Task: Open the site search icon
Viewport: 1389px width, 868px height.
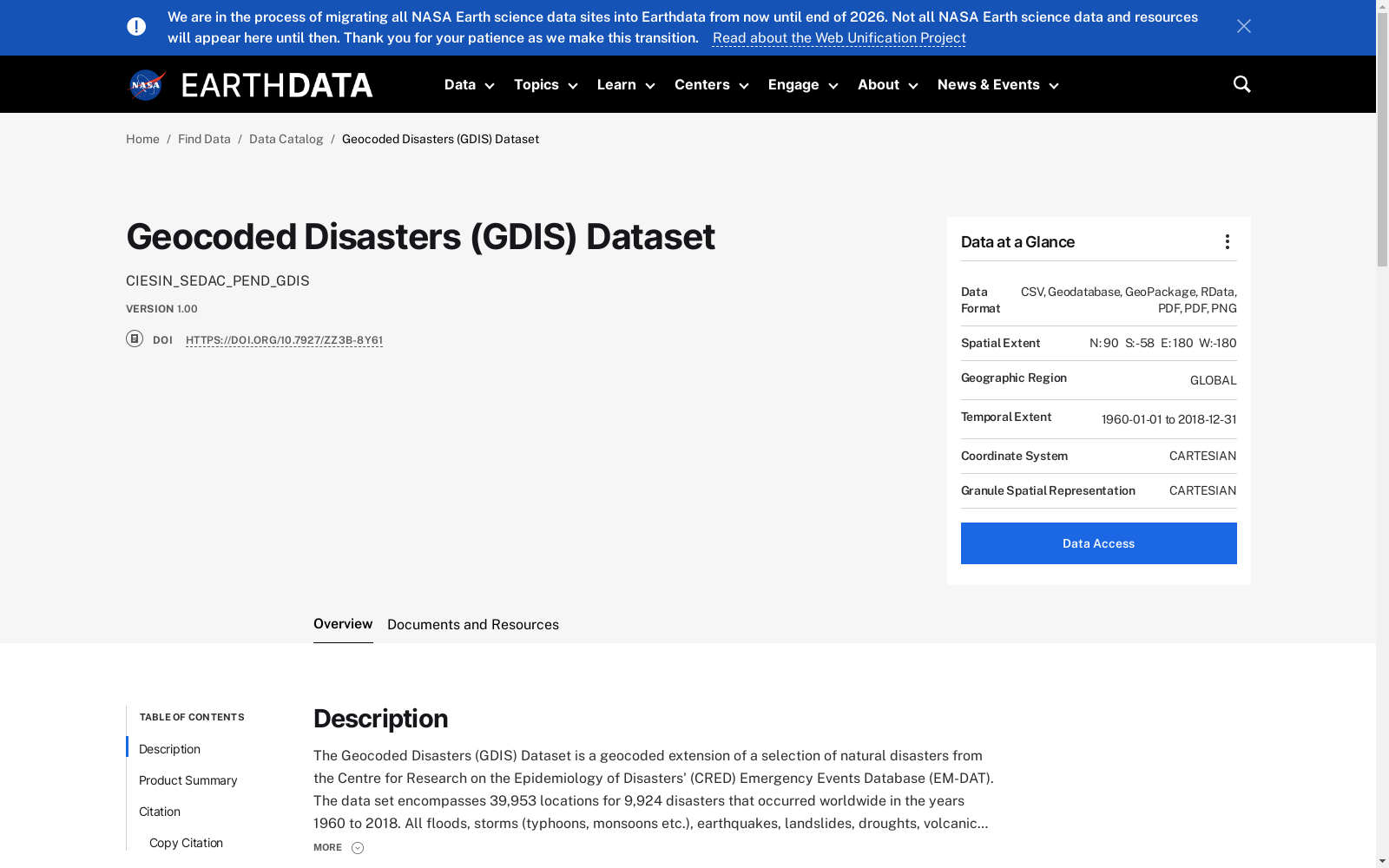Action: (1241, 84)
